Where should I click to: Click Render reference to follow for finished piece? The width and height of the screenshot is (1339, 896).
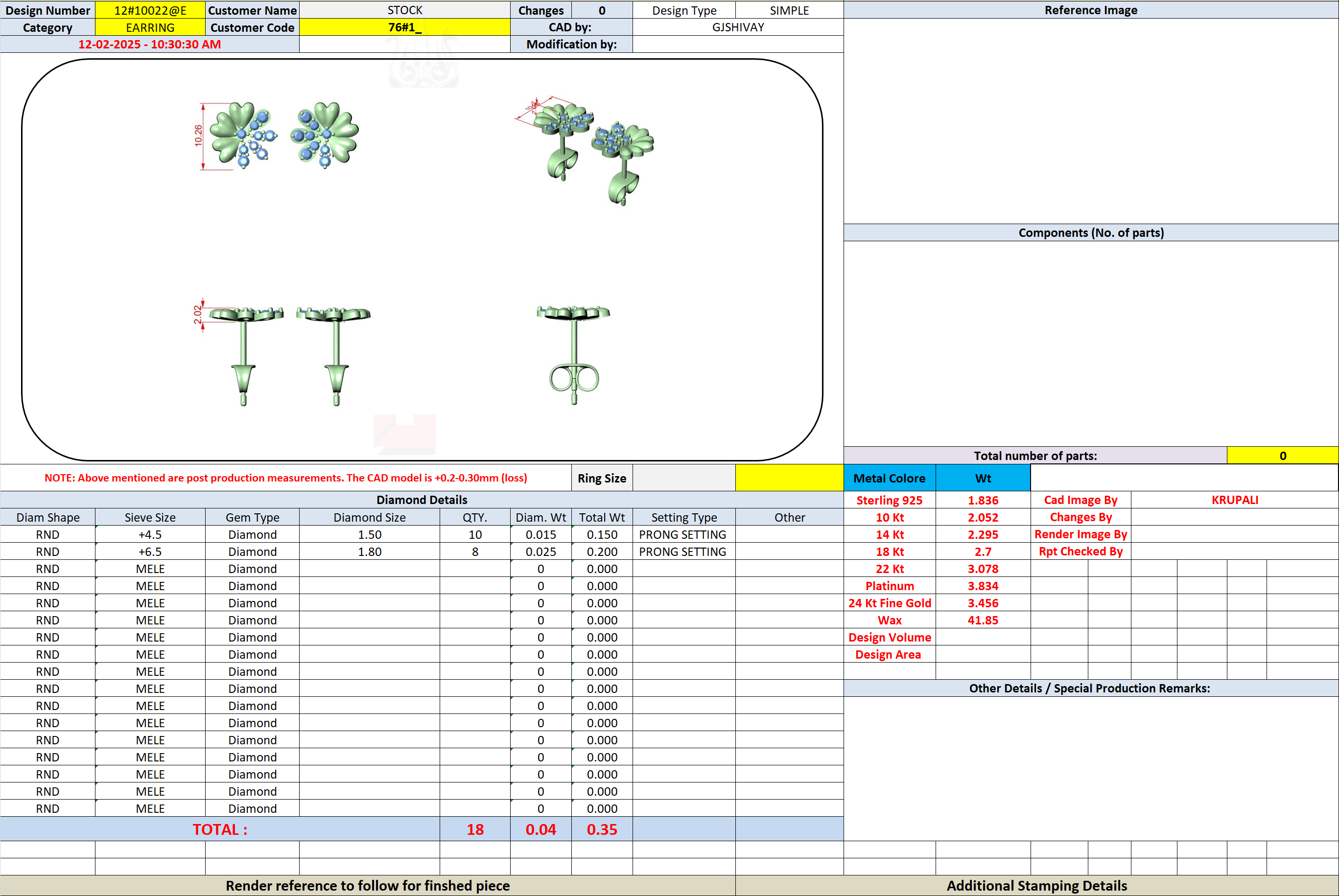[368, 886]
